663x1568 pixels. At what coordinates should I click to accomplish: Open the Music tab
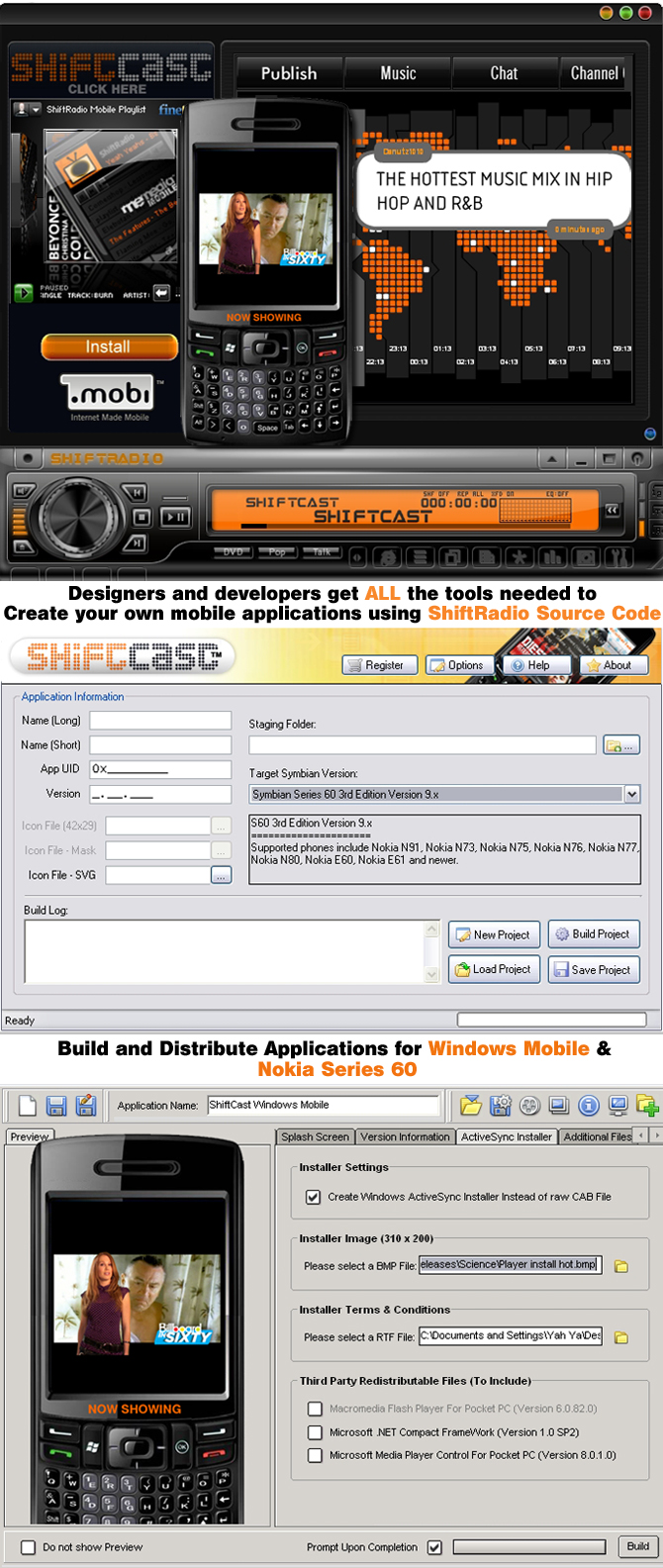click(398, 73)
